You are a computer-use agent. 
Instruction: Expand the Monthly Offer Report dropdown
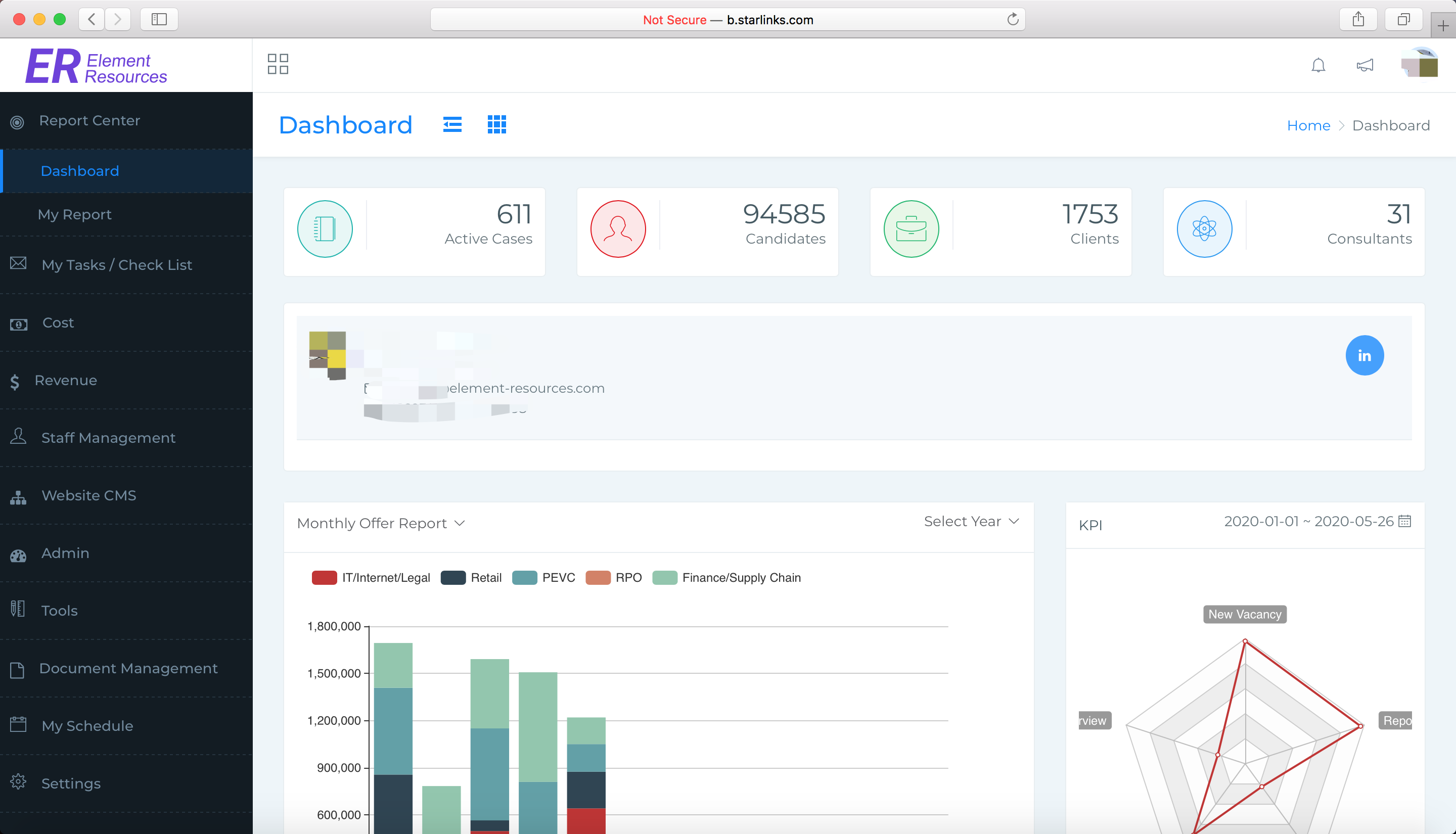click(x=381, y=523)
